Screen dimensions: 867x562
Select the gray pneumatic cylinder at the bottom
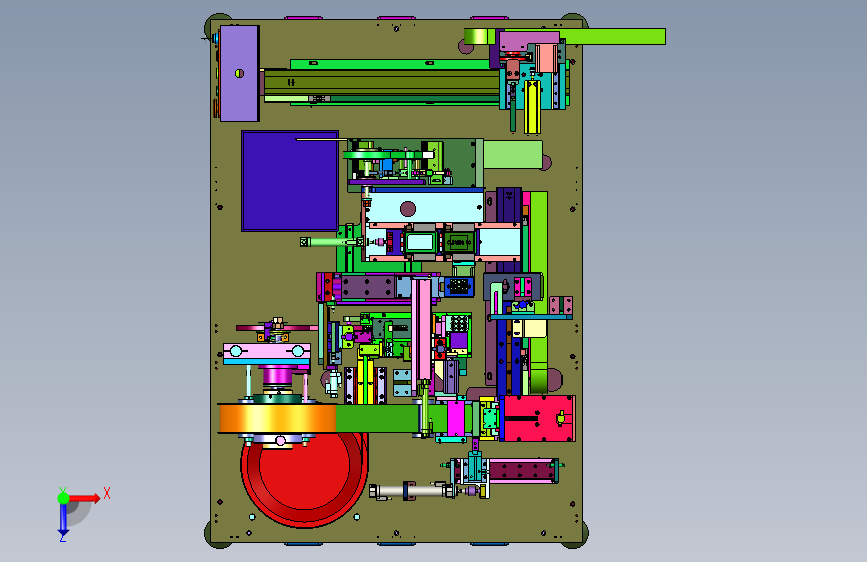(x=410, y=491)
